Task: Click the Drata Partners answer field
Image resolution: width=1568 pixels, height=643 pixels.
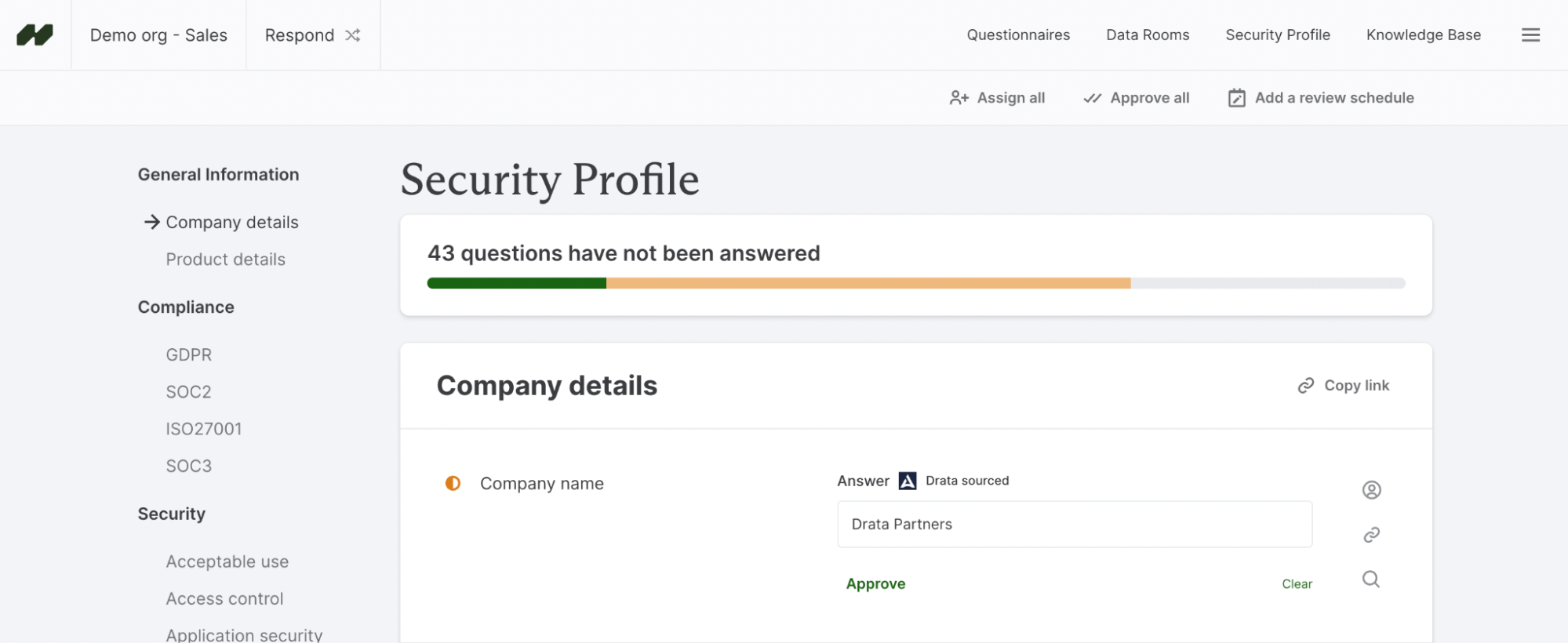Action: tap(1075, 525)
